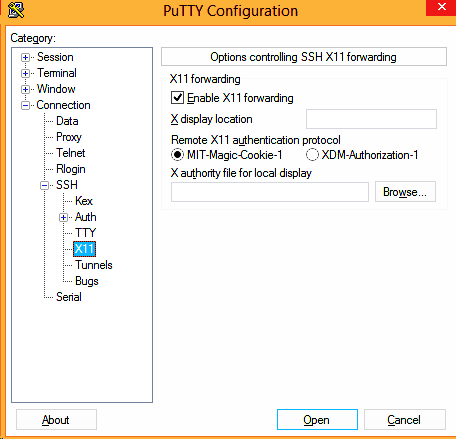Viewport: 456px width, 439px height.
Task: Choose MIT-Magic-Cookie-1 authentication protocol
Action: tap(177, 155)
